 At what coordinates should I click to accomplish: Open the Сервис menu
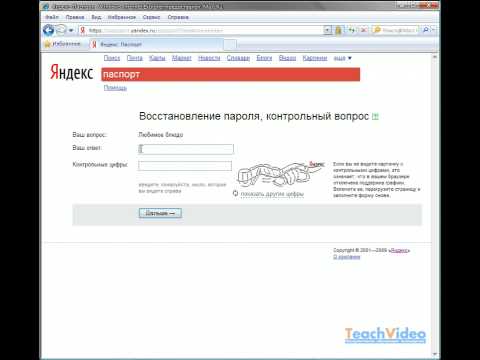(151, 17)
